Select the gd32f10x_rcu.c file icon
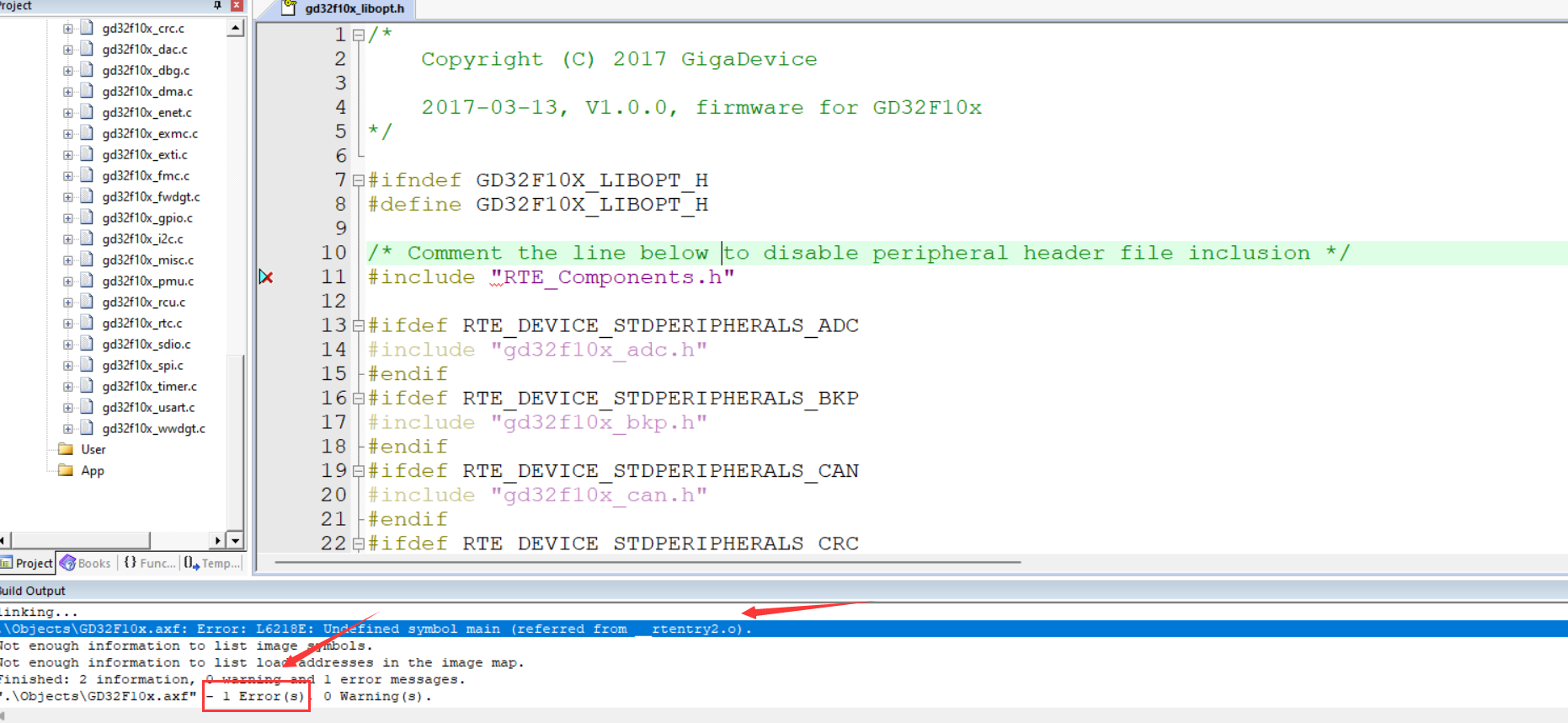1568x723 pixels. (x=86, y=302)
